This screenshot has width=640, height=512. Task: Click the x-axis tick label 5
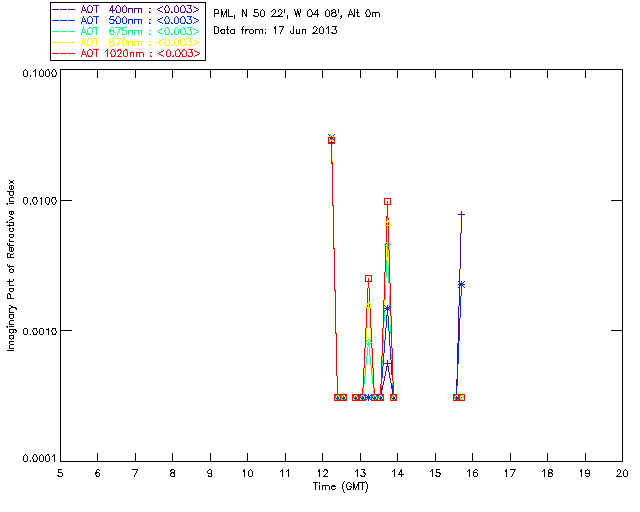[x=60, y=473]
